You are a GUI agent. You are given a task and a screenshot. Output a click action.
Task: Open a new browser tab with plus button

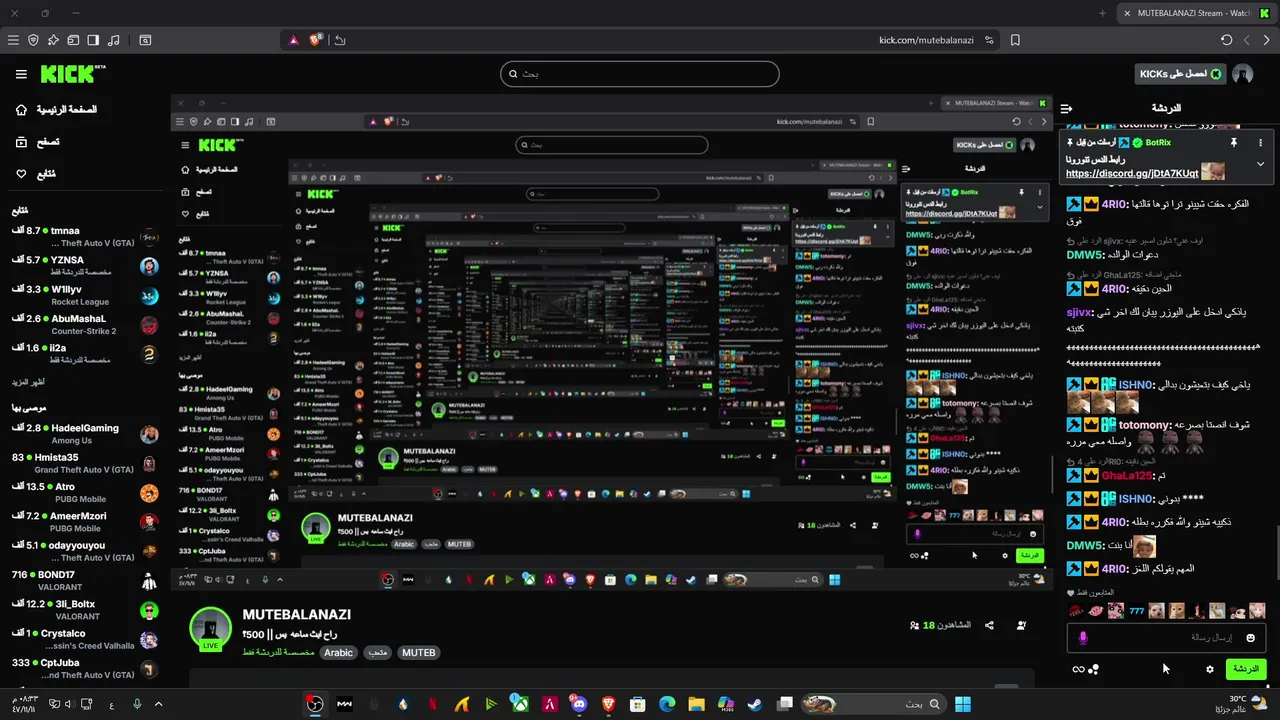(1102, 13)
